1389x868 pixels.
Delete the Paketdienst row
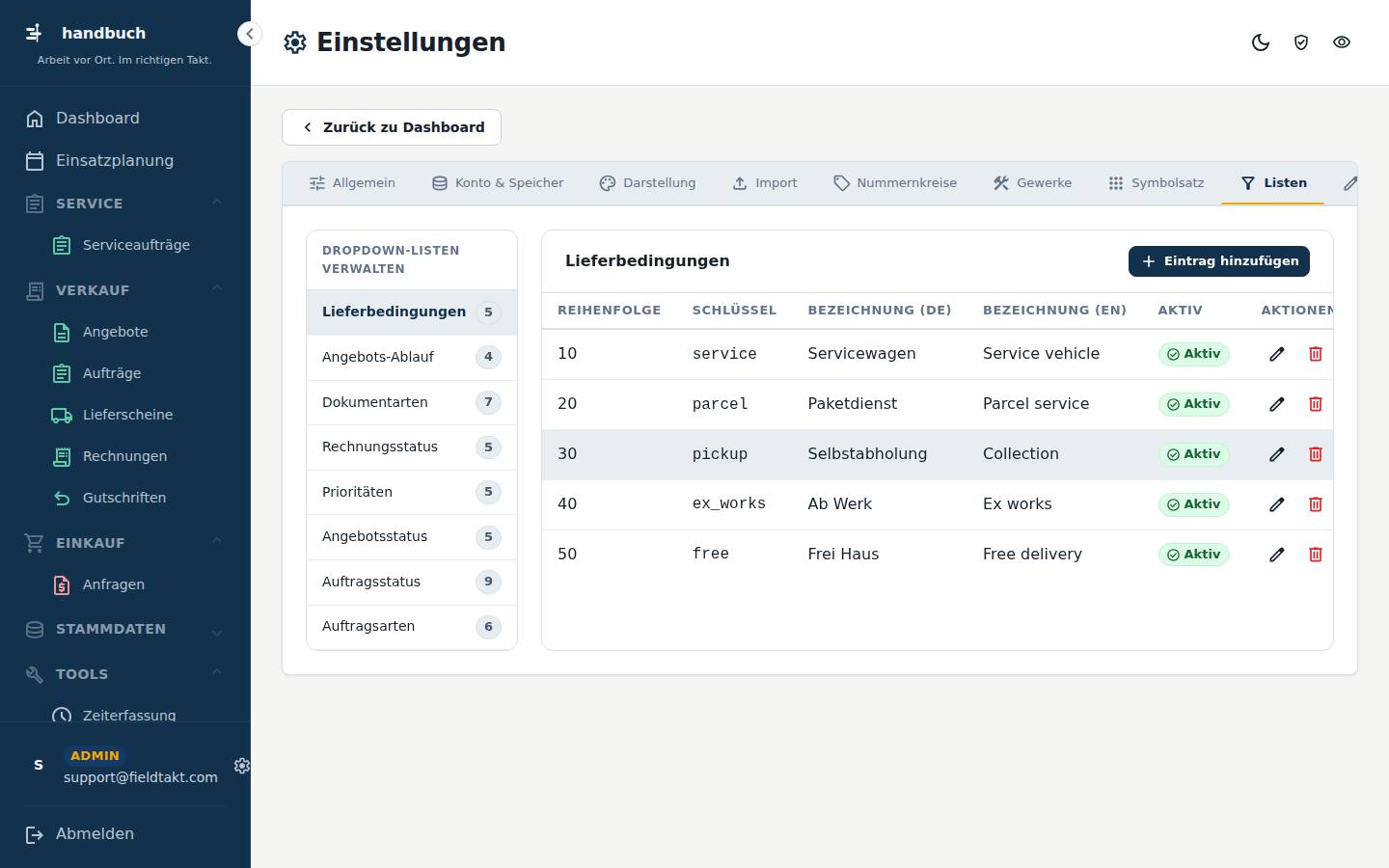(x=1316, y=404)
